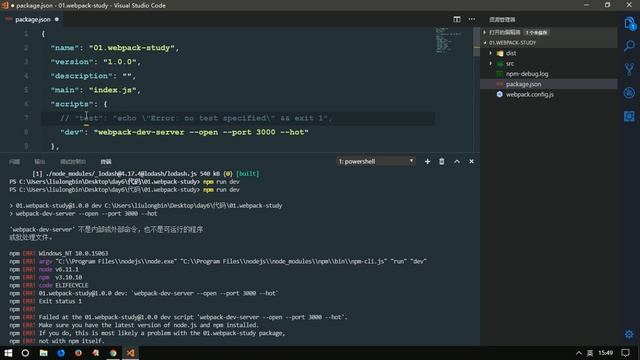
Task: Open the Debug view icon
Action: [x=629, y=93]
